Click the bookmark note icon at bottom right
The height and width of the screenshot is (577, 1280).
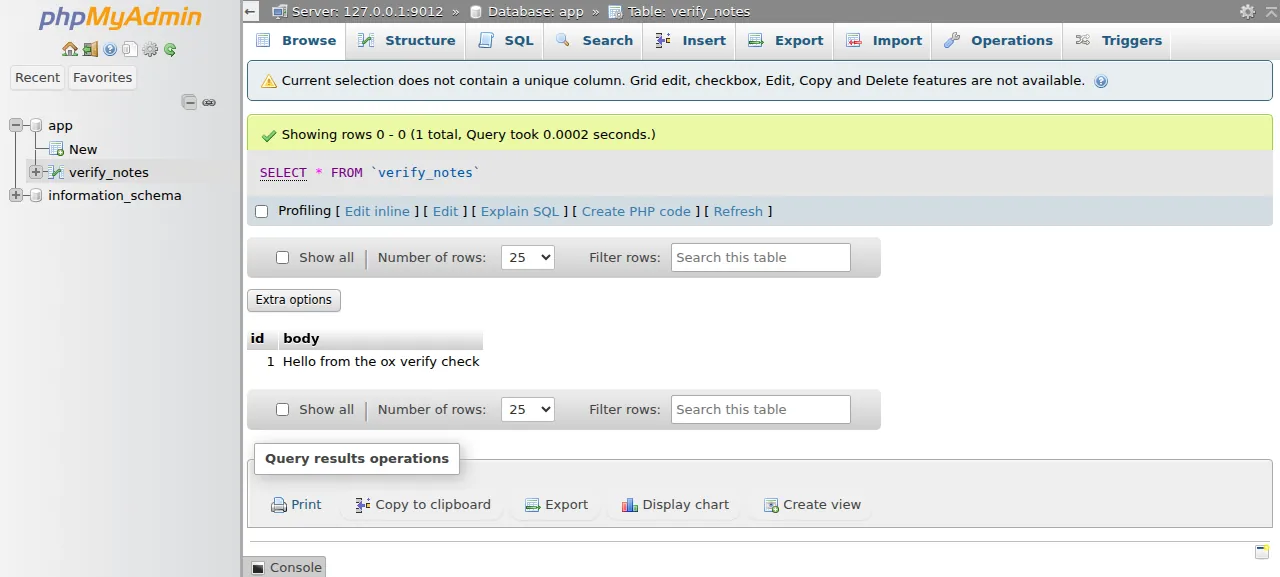point(1262,552)
